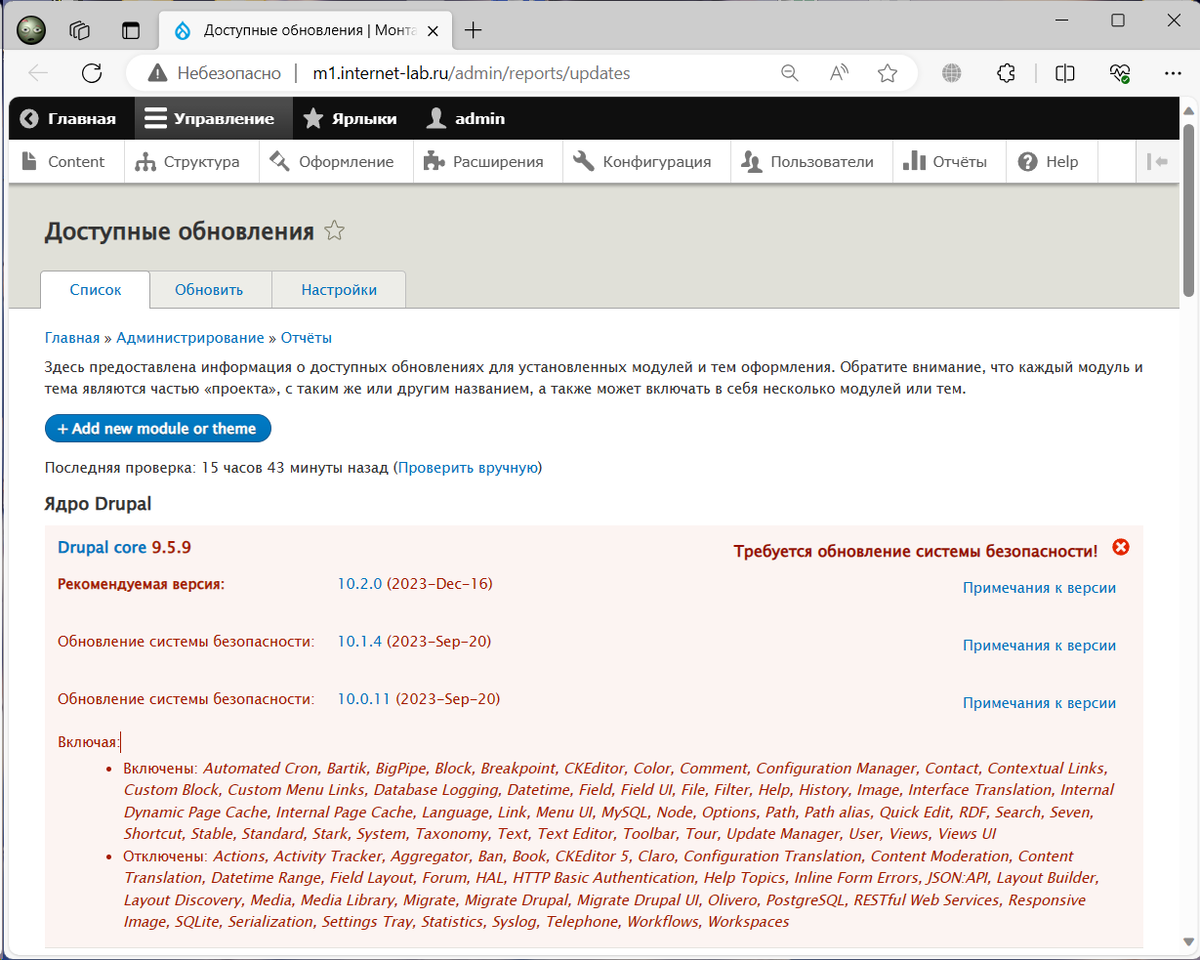Viewport: 1200px width, 960px height.
Task: Click the Not secure warning icon
Action: pyautogui.click(x=157, y=73)
